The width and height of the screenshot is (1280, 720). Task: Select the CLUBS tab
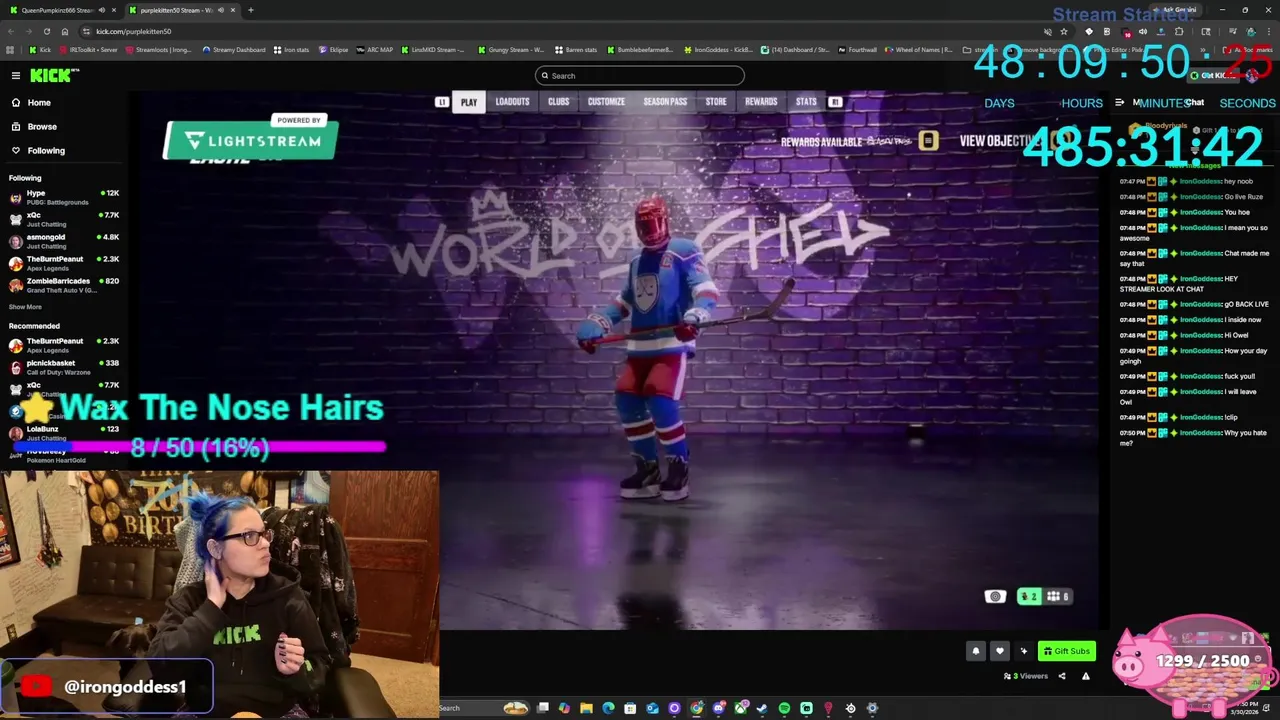click(558, 102)
